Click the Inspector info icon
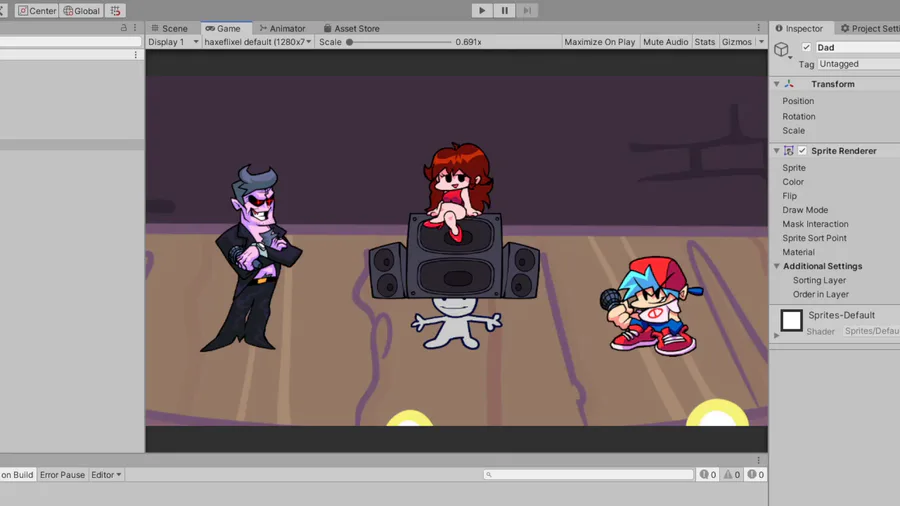This screenshot has height=506, width=900. click(x=779, y=28)
